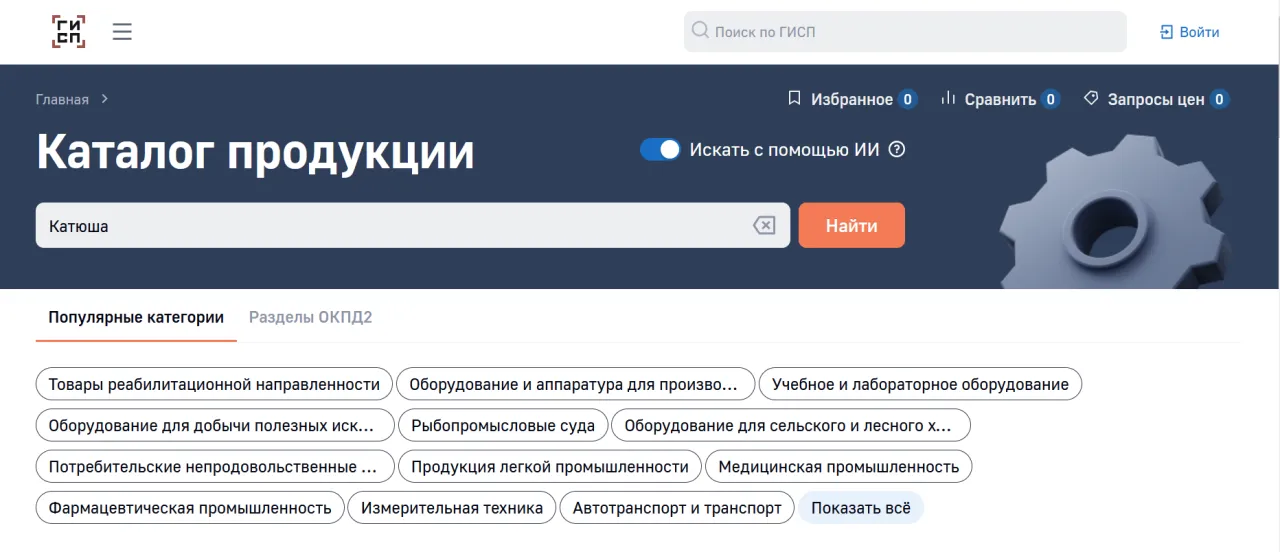Choose Медицинская промышленность category chip
This screenshot has height=552, width=1280.
pos(838,467)
